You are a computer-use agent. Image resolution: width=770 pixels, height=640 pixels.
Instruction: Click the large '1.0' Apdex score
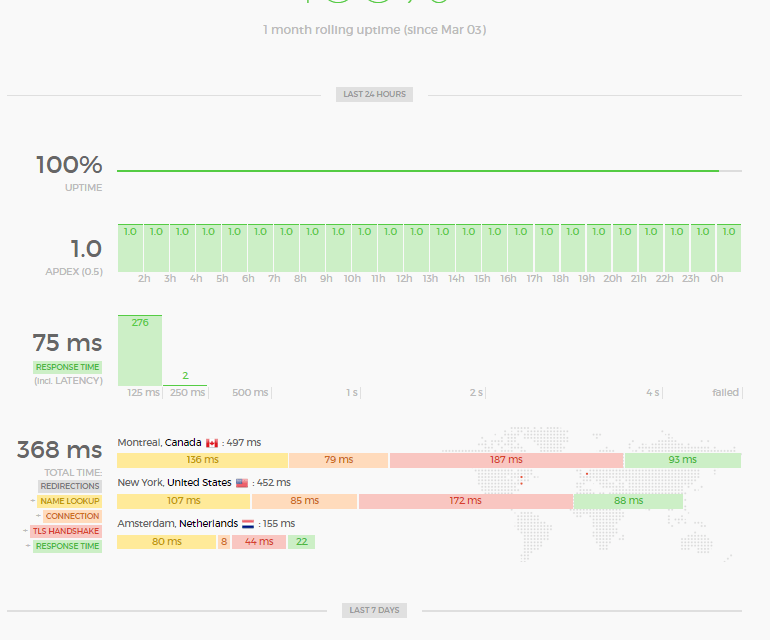tap(86, 249)
